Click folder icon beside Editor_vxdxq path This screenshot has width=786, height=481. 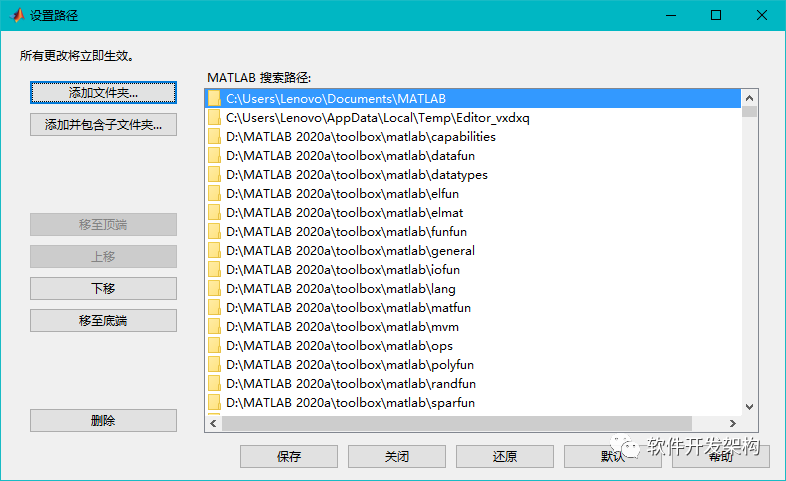[x=215, y=118]
